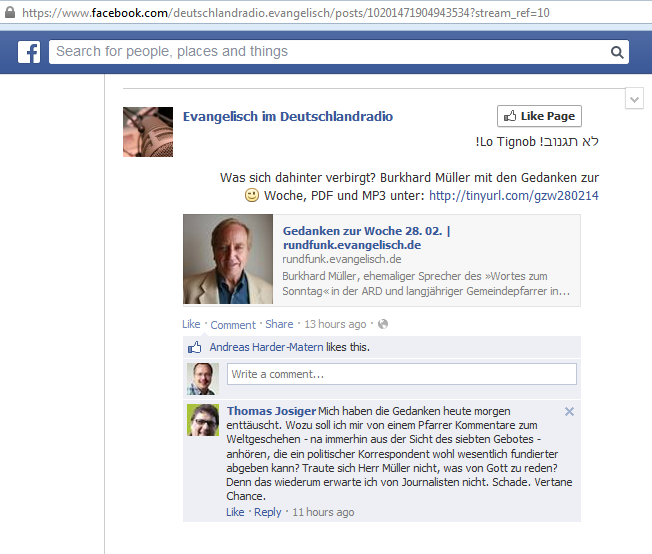The height and width of the screenshot is (554, 652).
Task: Click Comment under the post
Action: point(233,325)
